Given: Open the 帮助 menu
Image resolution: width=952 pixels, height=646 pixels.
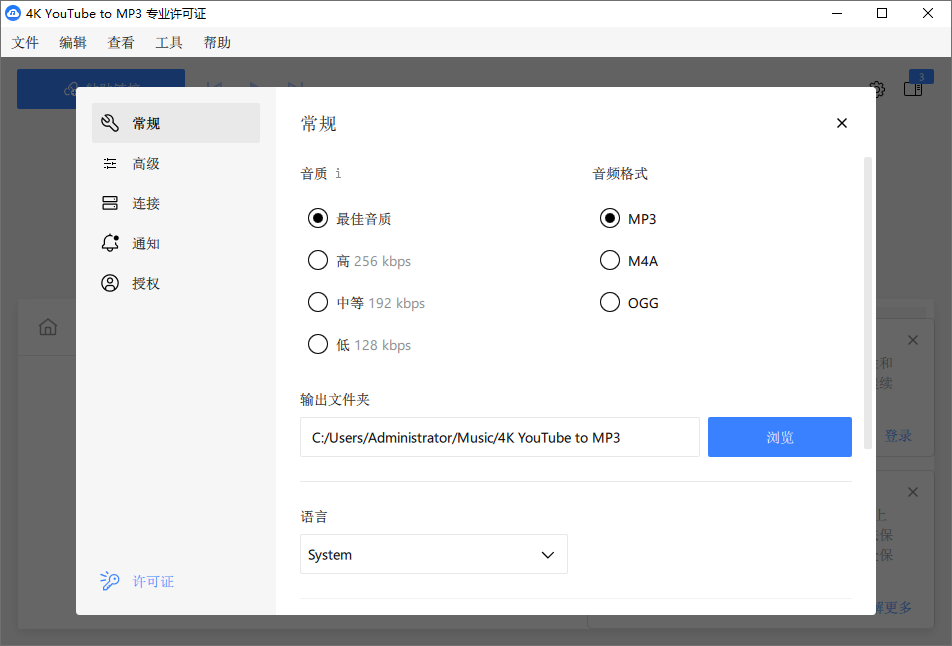Looking at the screenshot, I should point(216,42).
